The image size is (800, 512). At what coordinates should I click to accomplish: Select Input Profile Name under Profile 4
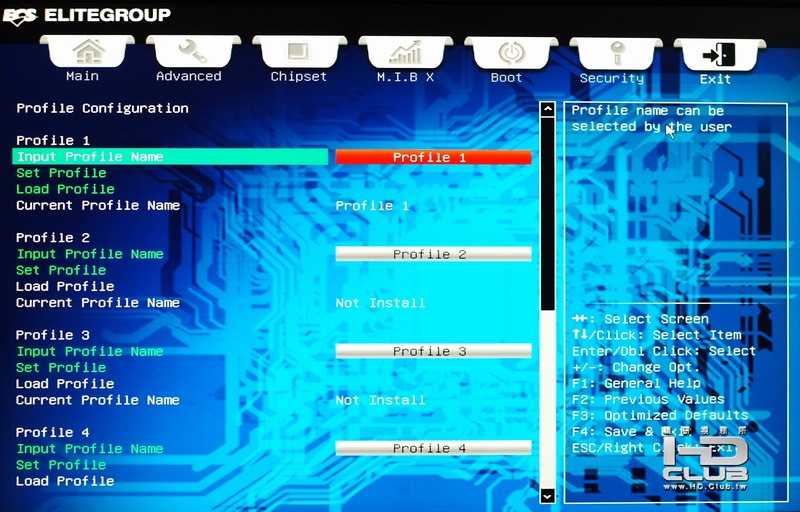(x=90, y=449)
